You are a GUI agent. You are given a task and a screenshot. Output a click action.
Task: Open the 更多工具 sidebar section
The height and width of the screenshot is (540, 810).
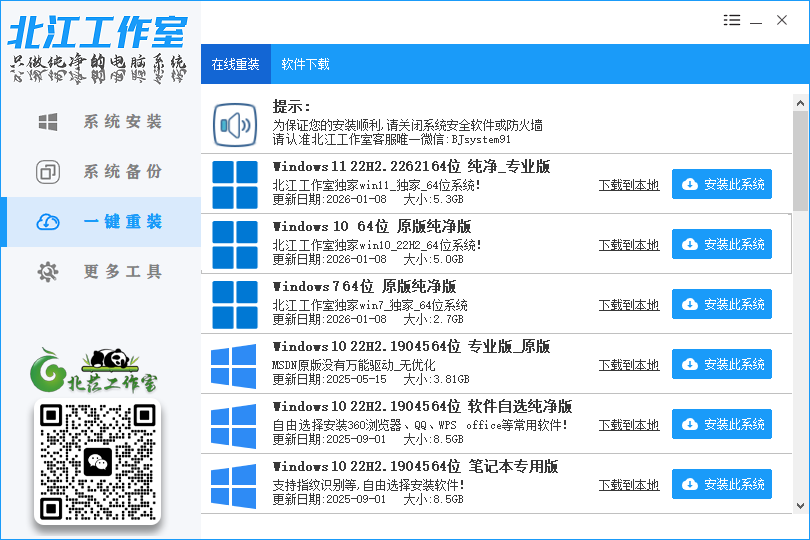click(x=101, y=271)
